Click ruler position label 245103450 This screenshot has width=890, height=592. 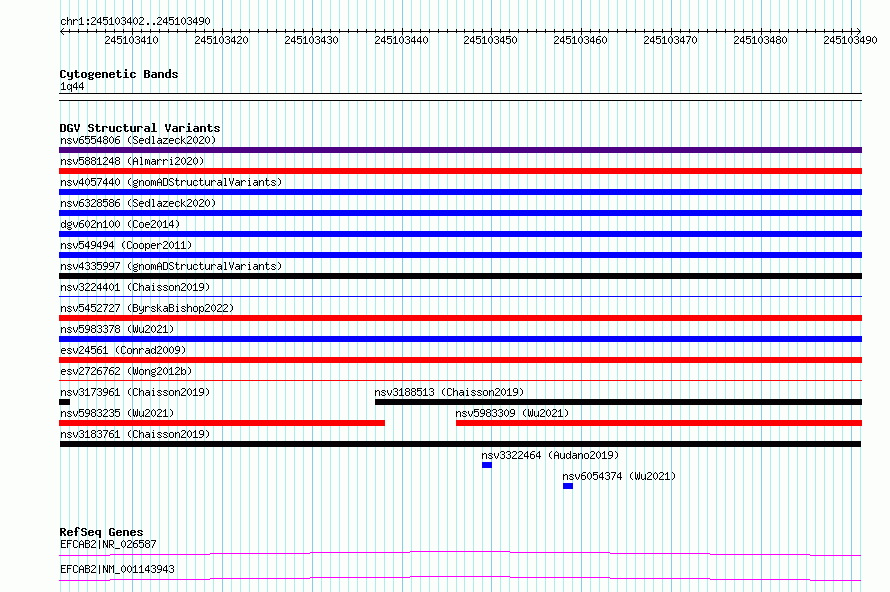[x=490, y=40]
